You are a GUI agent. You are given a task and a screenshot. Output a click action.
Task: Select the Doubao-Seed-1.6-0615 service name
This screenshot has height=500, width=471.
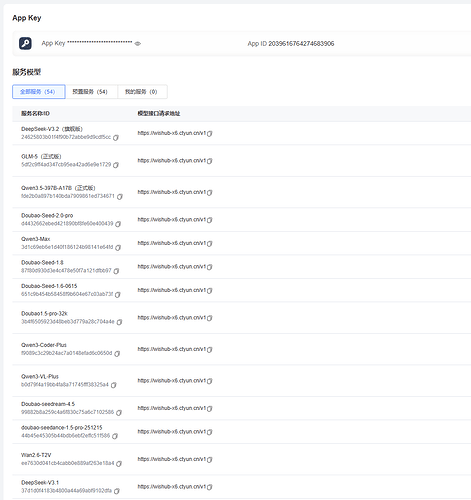click(49, 286)
